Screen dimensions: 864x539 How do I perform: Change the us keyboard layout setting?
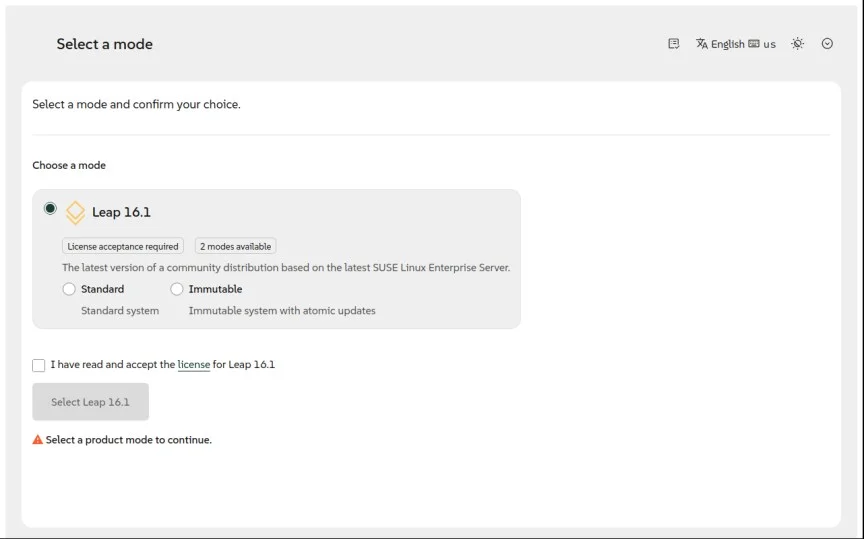point(762,44)
